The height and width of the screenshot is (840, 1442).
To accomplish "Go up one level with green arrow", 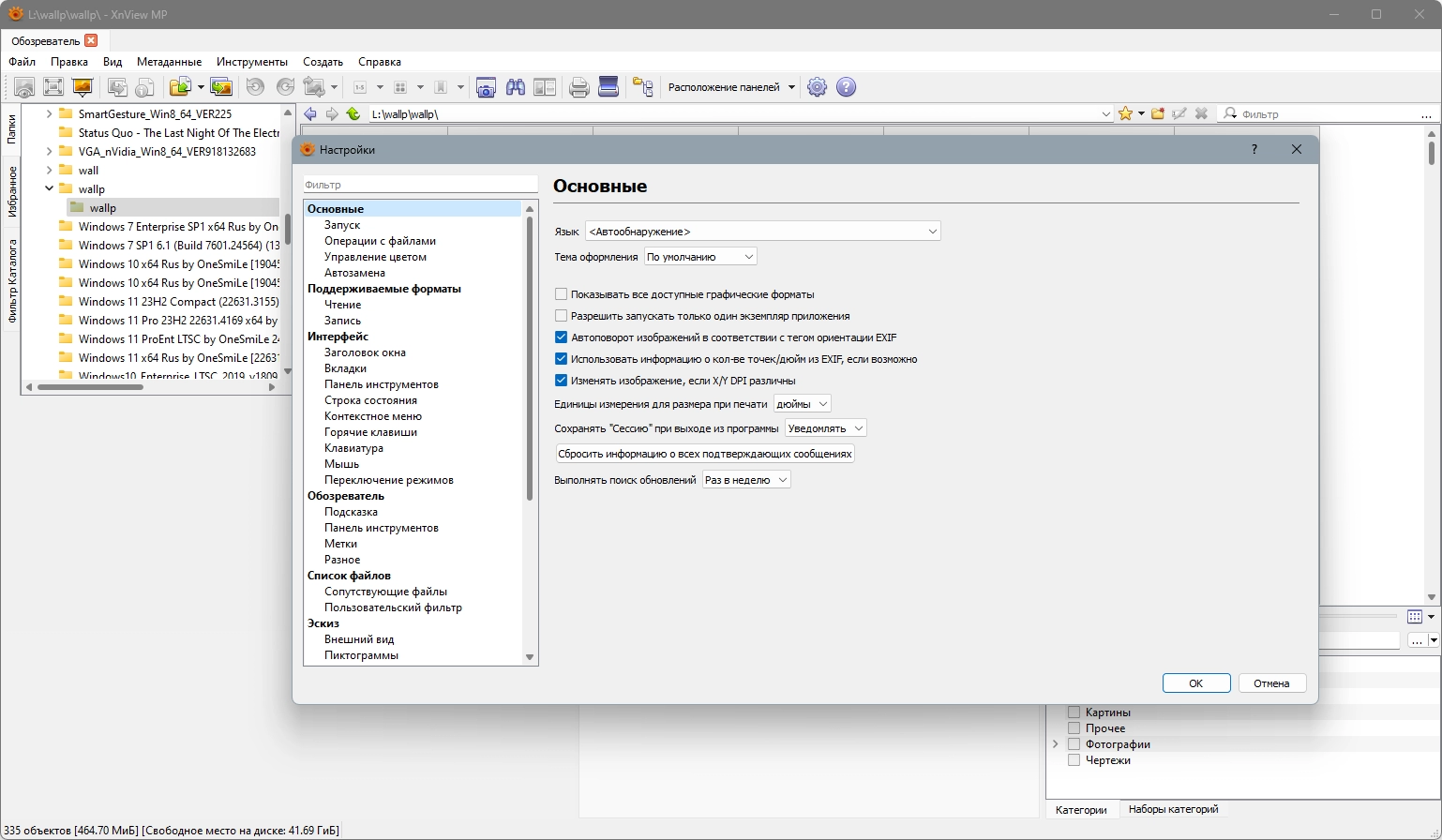I will click(x=353, y=113).
